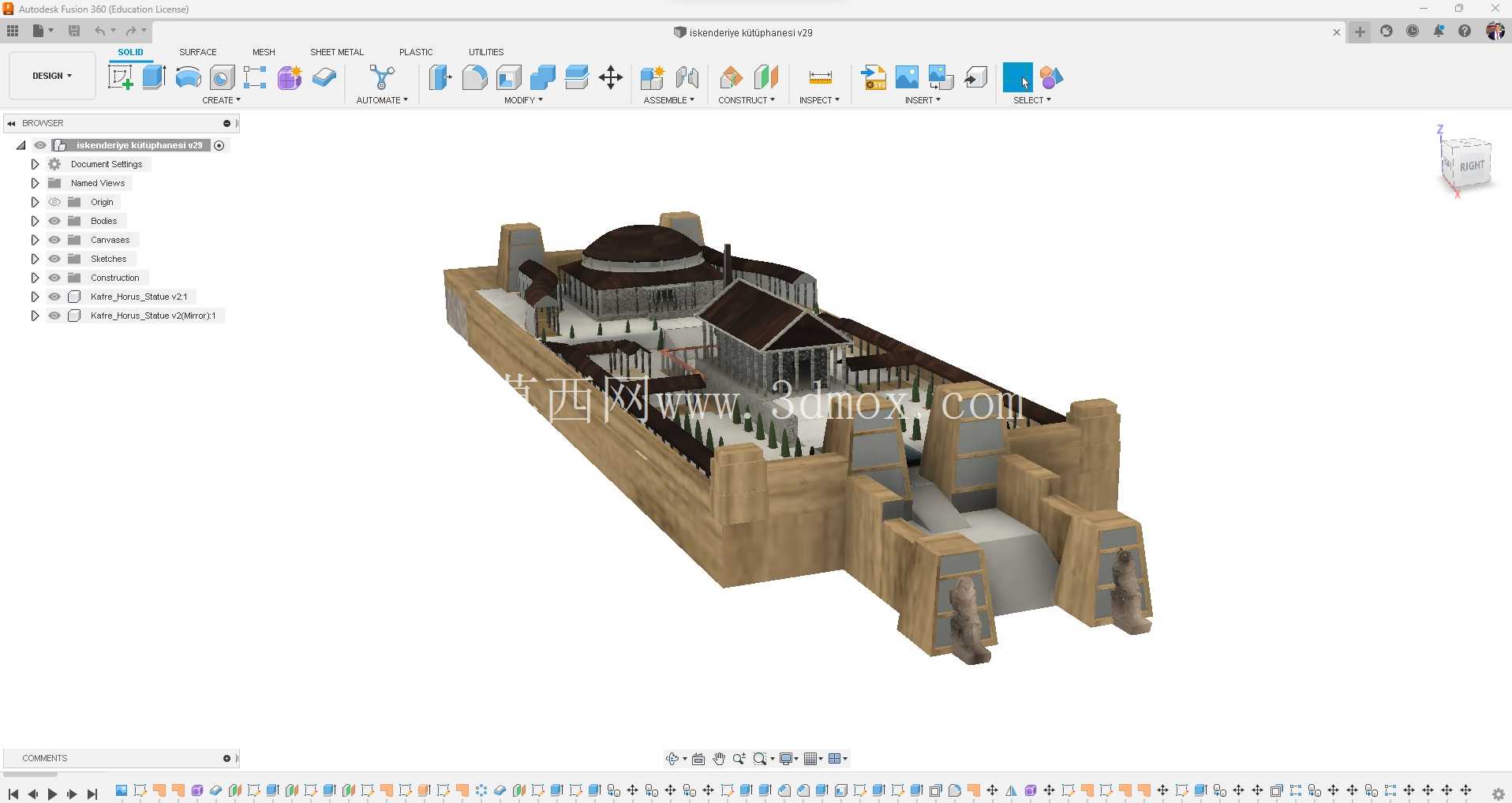Close the iskenderiye kütüphanesi v29 document tab

1336,32
